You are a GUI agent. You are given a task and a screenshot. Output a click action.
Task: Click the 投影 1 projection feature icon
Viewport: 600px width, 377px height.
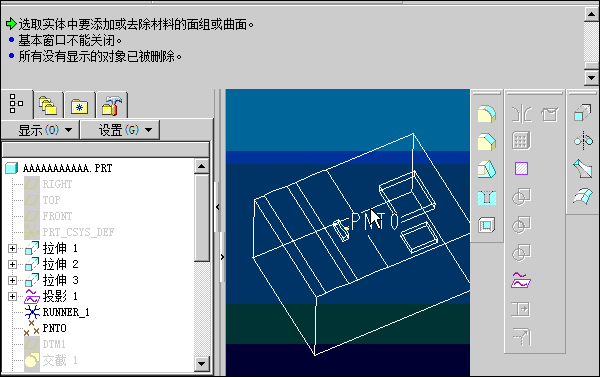tap(32, 296)
